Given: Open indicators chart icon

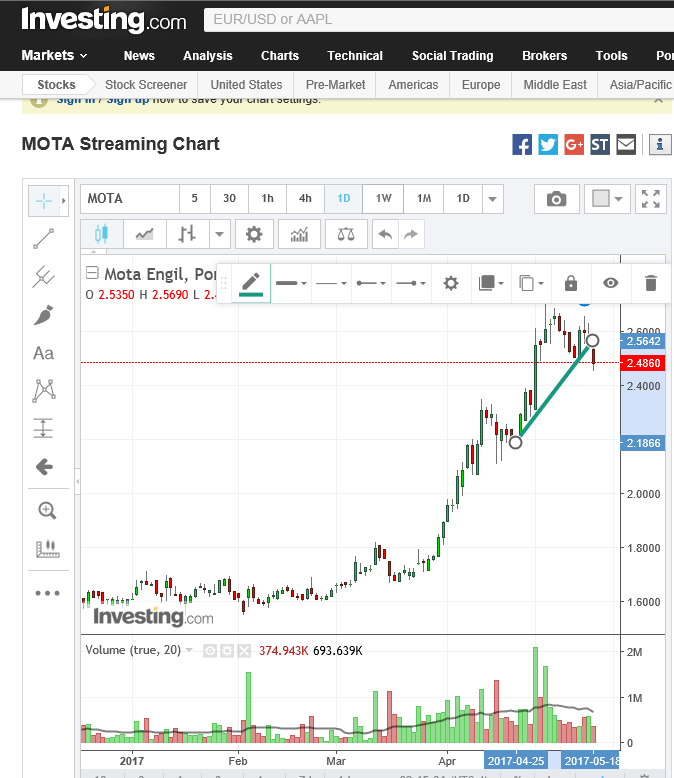Looking at the screenshot, I should [x=299, y=234].
